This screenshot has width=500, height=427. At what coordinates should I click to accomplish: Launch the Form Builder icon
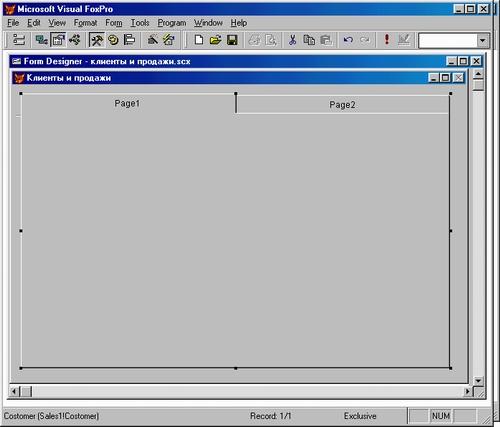(153, 40)
